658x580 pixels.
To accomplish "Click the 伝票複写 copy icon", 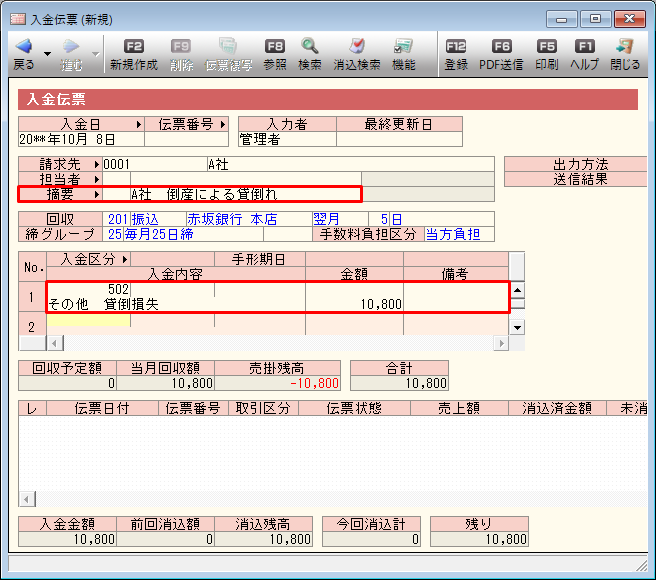I will click(228, 46).
